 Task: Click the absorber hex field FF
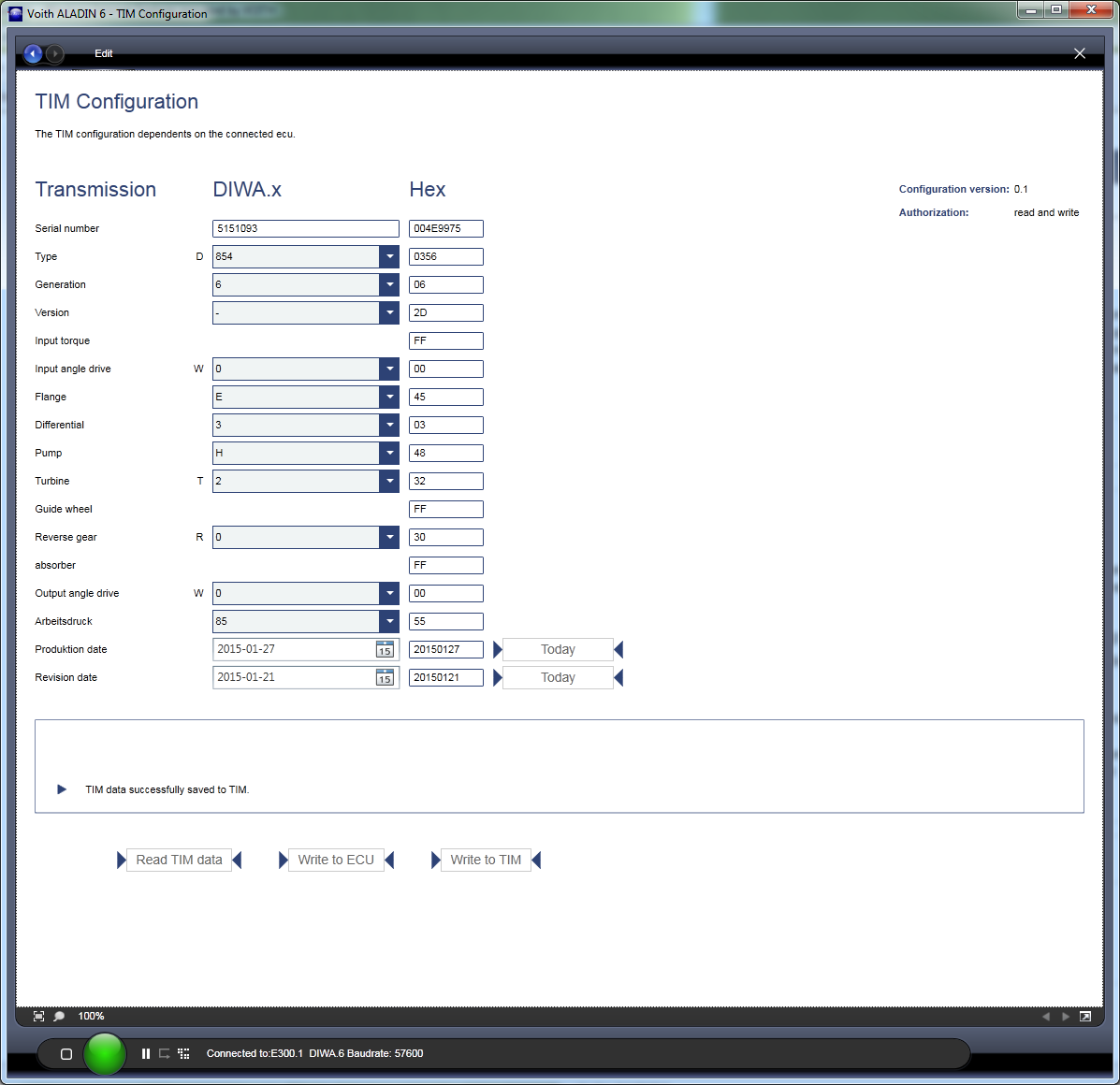pos(446,565)
